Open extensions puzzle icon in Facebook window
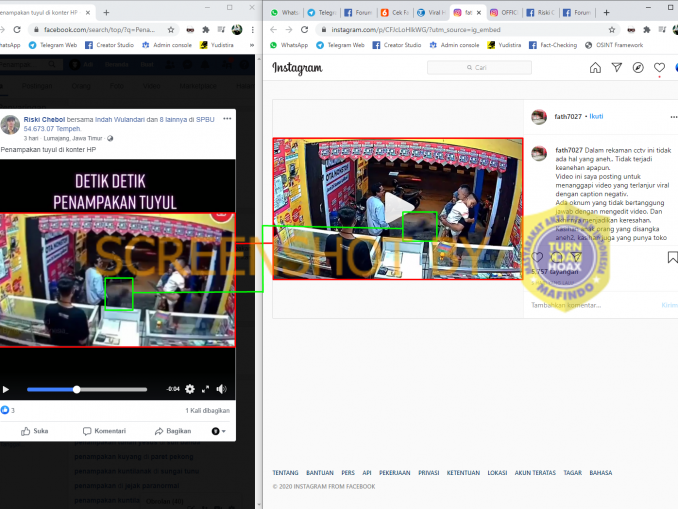The image size is (678, 509). [x=205, y=29]
